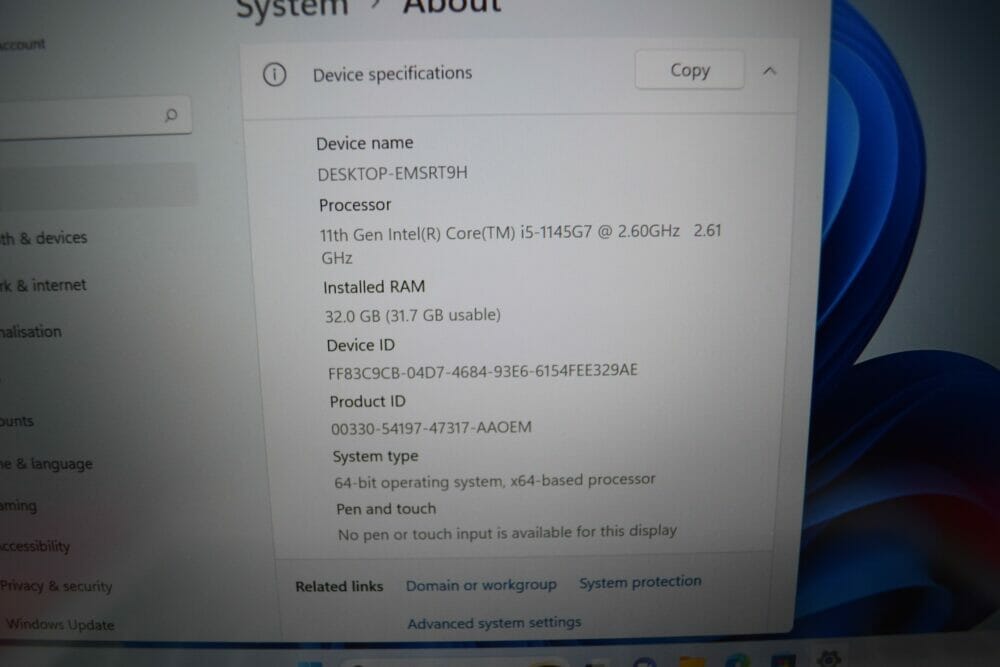This screenshot has width=1000, height=667.
Task: Click the Pen and touch label
Action: (x=386, y=509)
